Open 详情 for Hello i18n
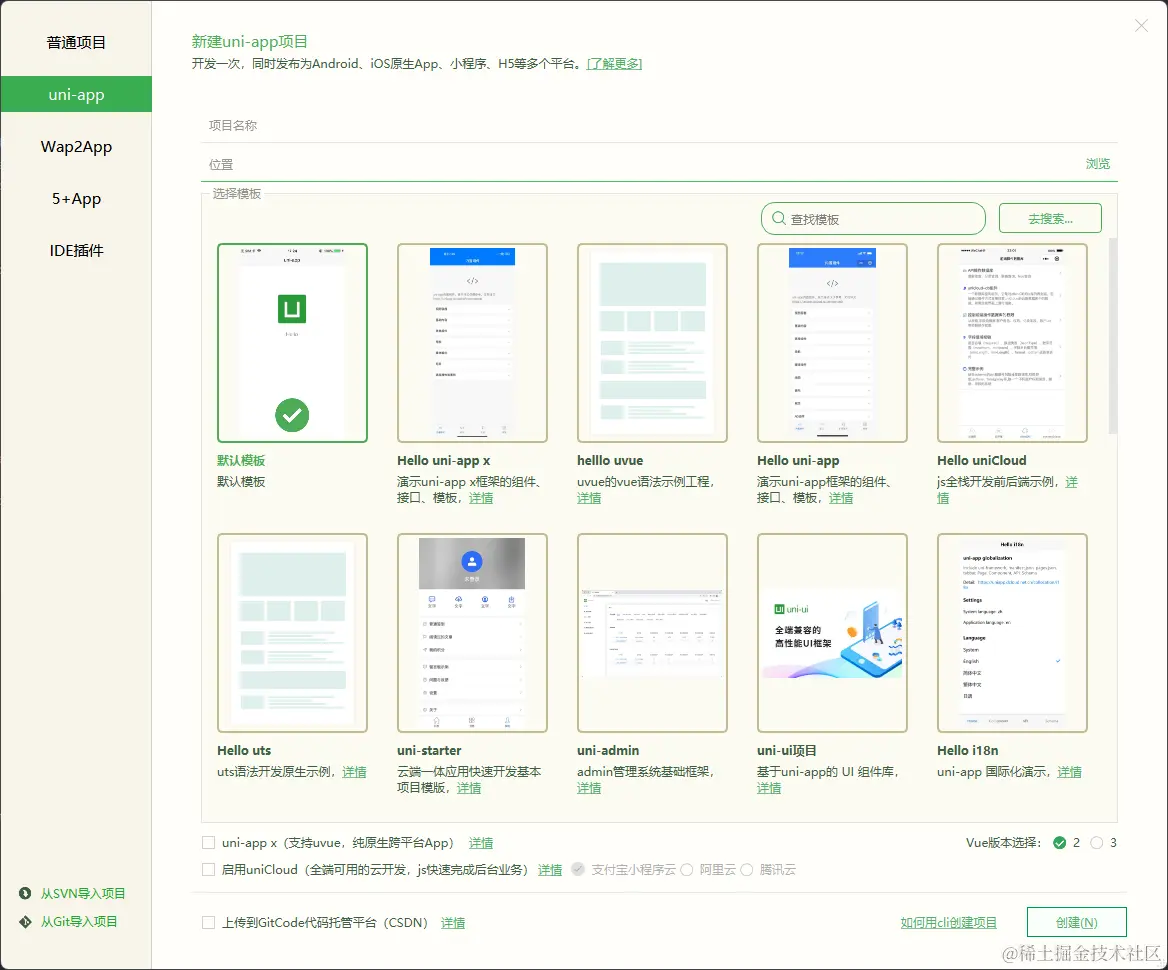The width and height of the screenshot is (1168, 970). tap(1069, 772)
